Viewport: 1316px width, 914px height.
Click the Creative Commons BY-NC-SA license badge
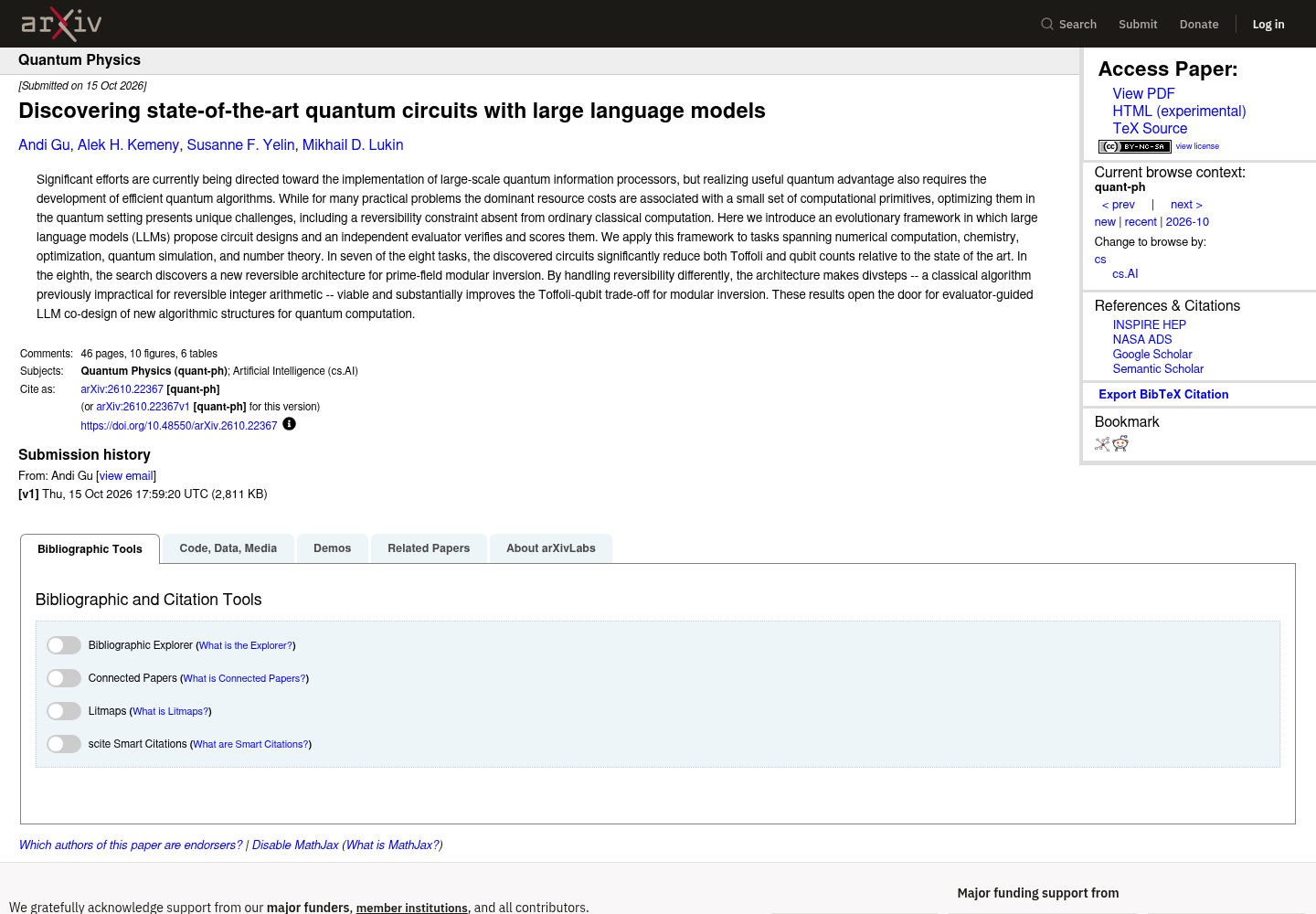pyautogui.click(x=1134, y=146)
